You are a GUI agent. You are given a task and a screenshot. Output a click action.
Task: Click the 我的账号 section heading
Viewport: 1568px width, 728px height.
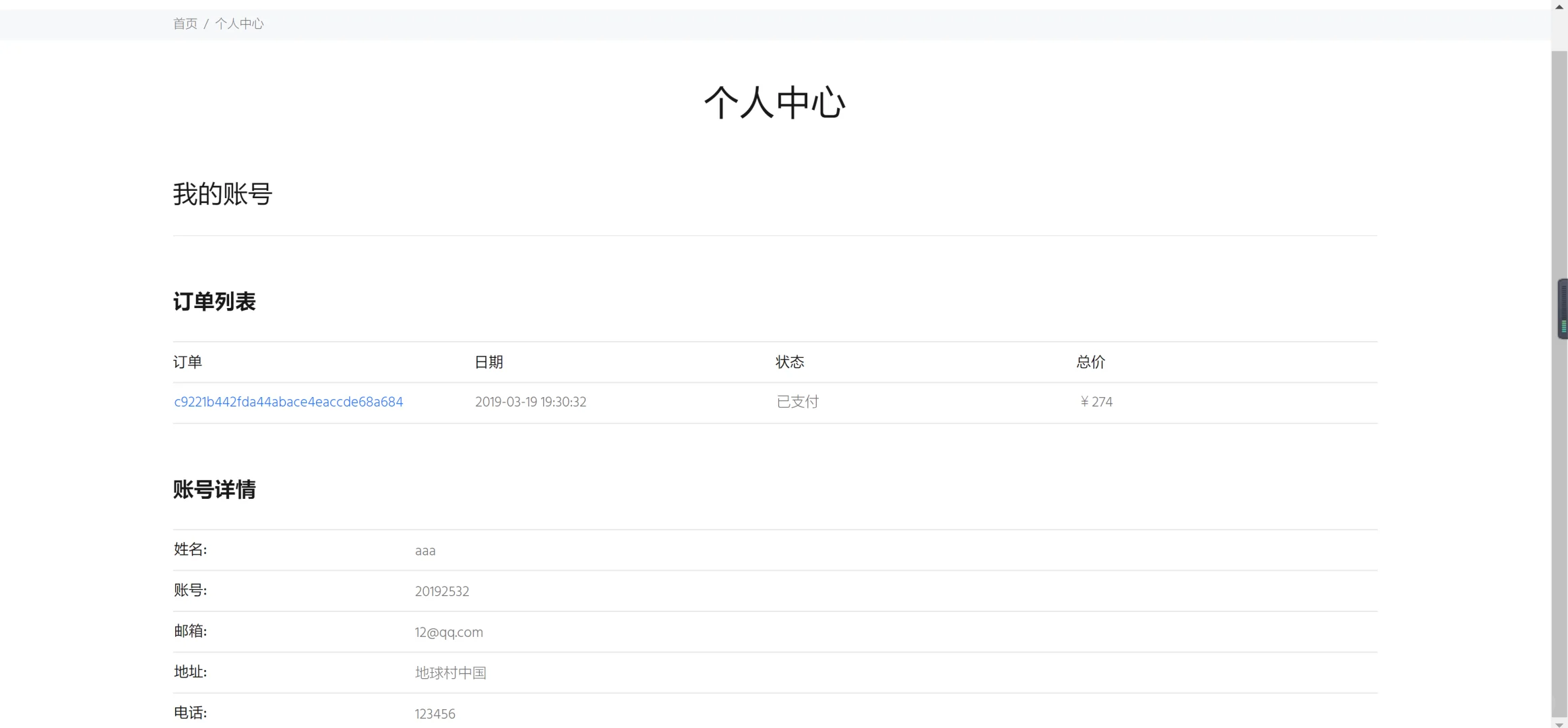click(222, 195)
